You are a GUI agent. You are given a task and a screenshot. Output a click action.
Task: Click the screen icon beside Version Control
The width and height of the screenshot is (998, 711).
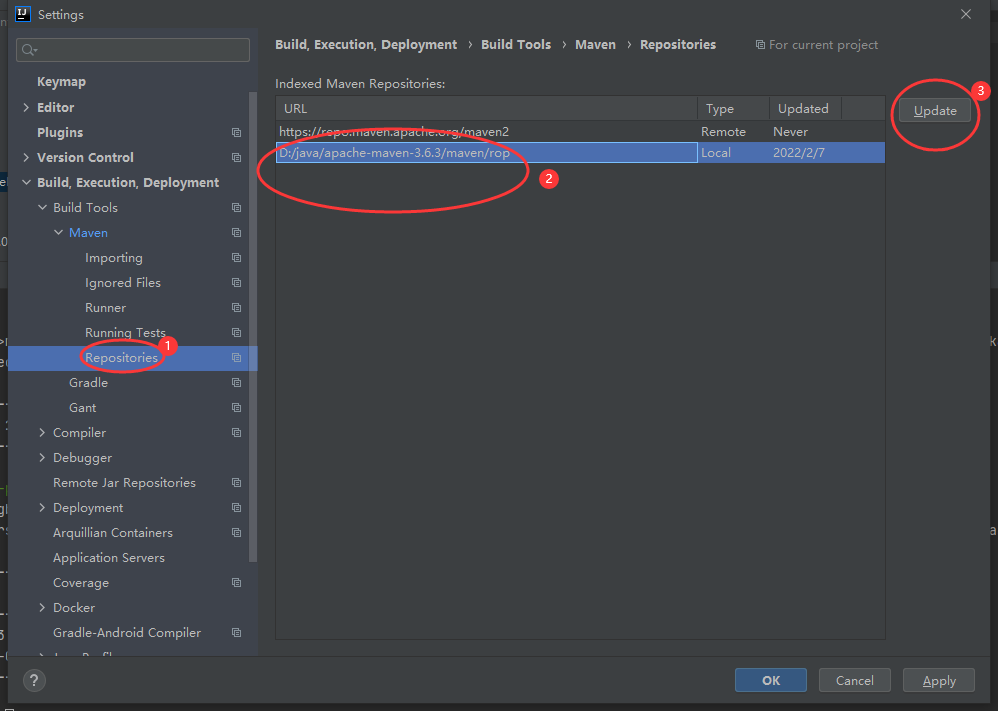(236, 157)
